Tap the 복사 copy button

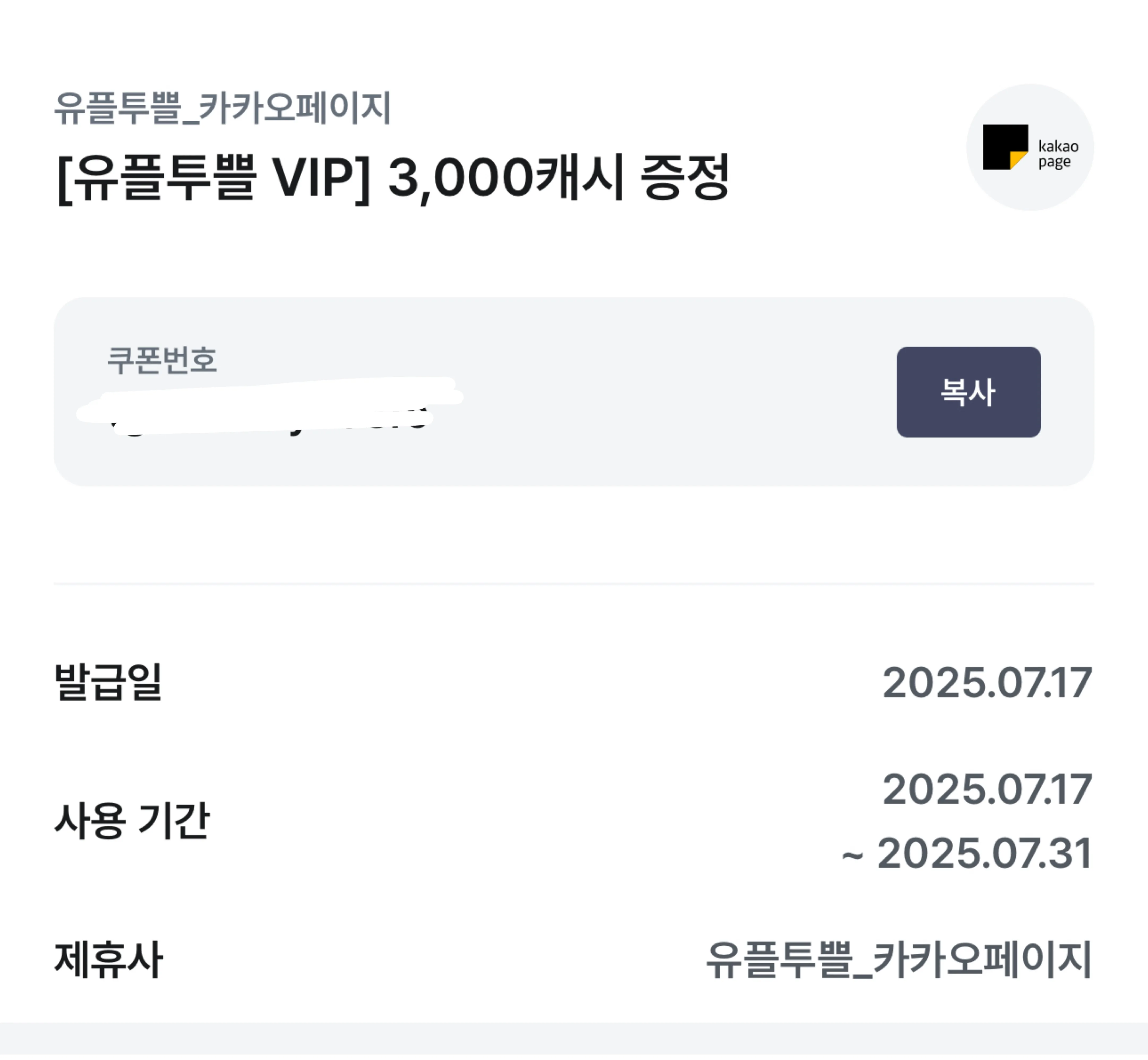click(x=968, y=392)
